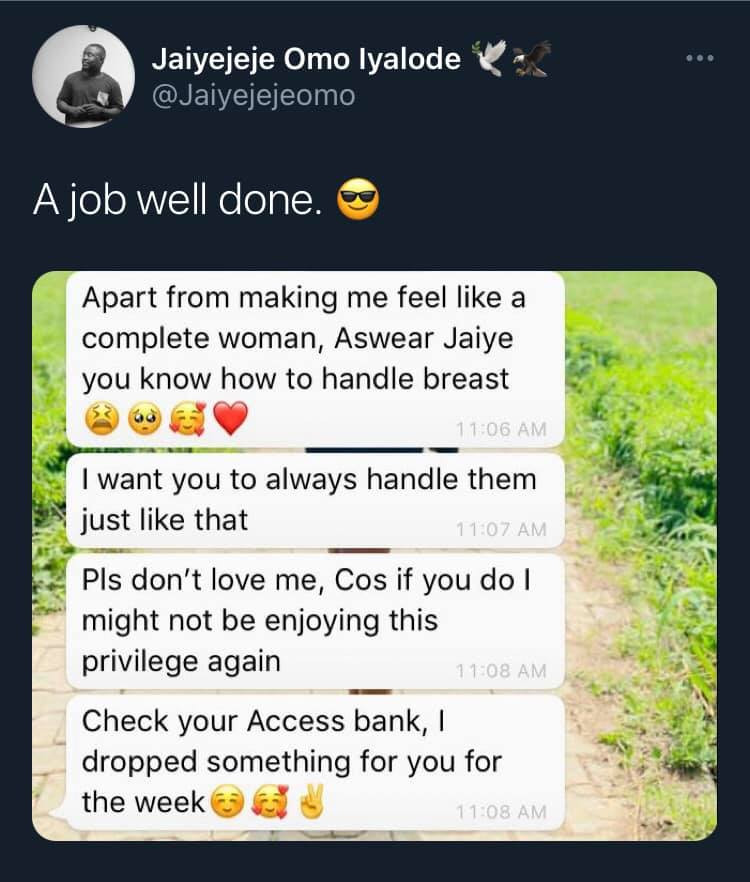The image size is (750, 882).
Task: Click the red heart emoji in first message
Action: (x=230, y=418)
